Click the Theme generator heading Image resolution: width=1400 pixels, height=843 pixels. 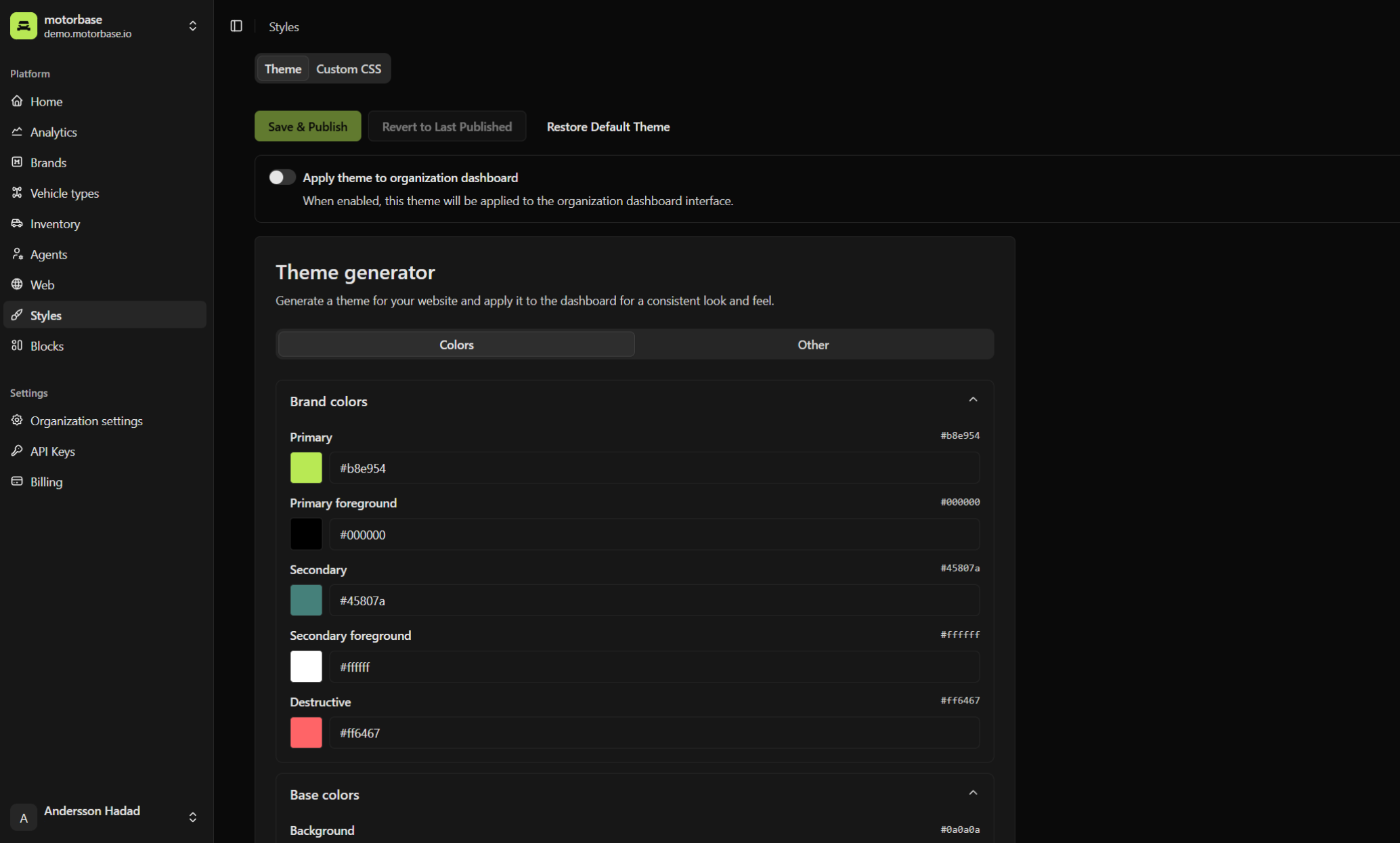coord(355,272)
